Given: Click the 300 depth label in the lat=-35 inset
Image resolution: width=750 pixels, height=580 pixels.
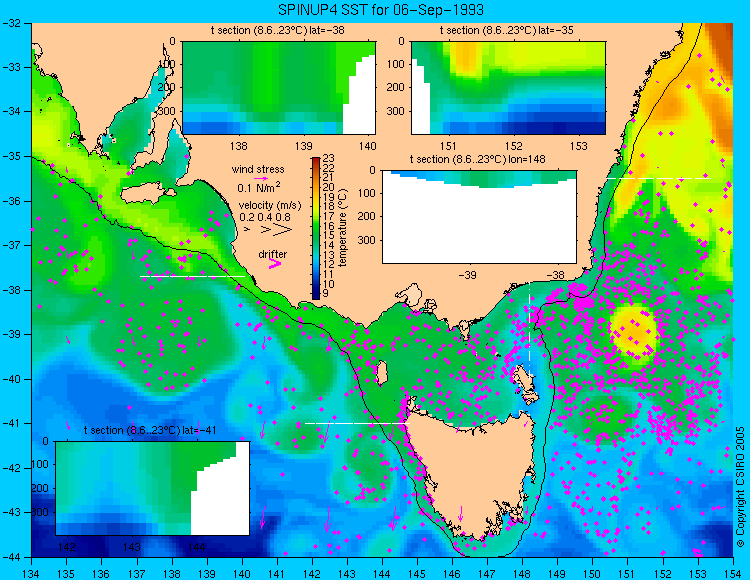Looking at the screenshot, I should click(x=396, y=111).
